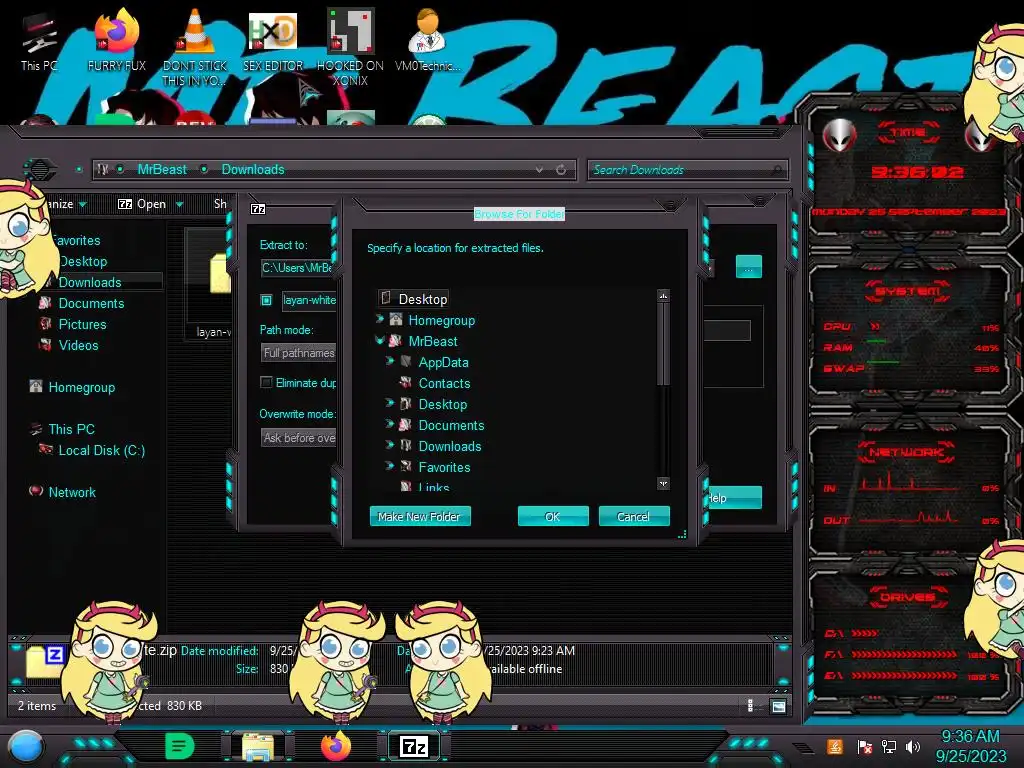Select Homegroup in Explorer sidebar
The height and width of the screenshot is (768, 1024).
coord(72,387)
